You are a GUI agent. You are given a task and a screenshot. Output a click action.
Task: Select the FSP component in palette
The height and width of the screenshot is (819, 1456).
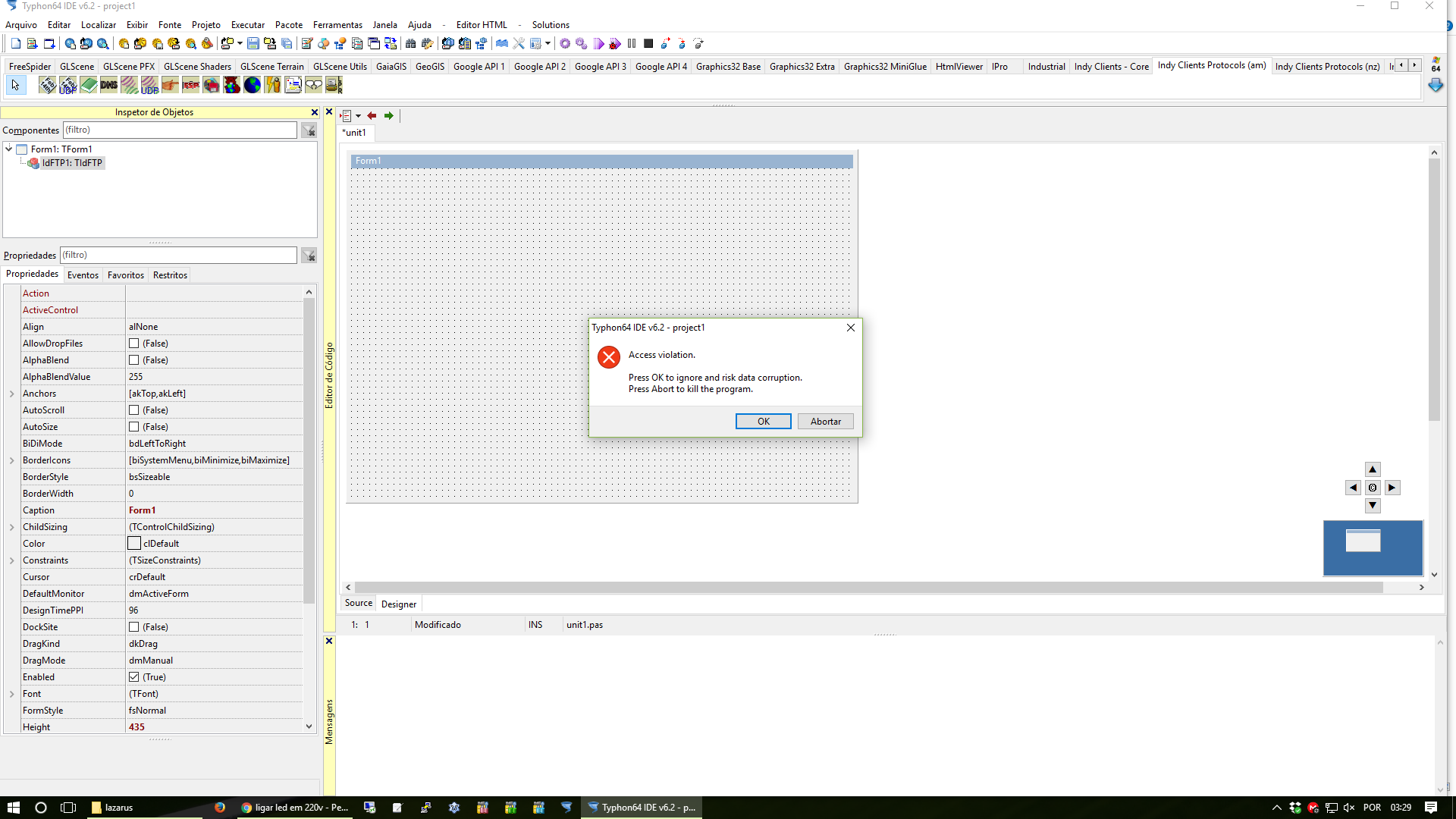click(191, 85)
